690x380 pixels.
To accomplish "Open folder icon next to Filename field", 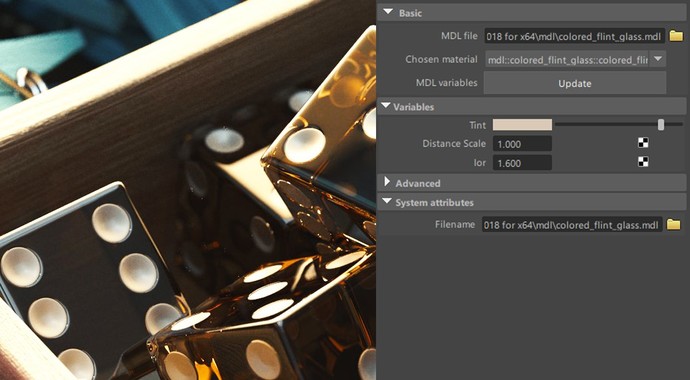I will pos(673,225).
